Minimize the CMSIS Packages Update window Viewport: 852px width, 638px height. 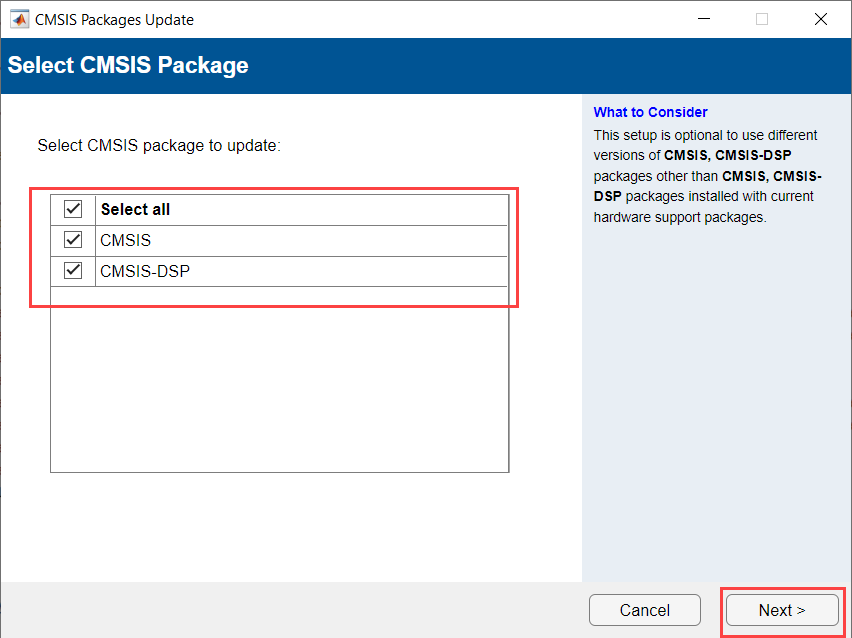point(705,19)
